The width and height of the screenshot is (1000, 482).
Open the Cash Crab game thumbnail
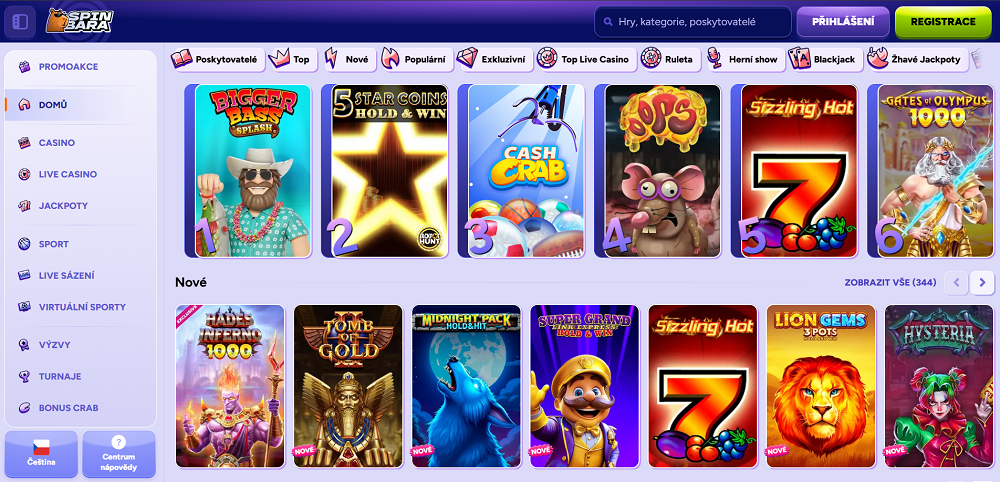point(526,171)
